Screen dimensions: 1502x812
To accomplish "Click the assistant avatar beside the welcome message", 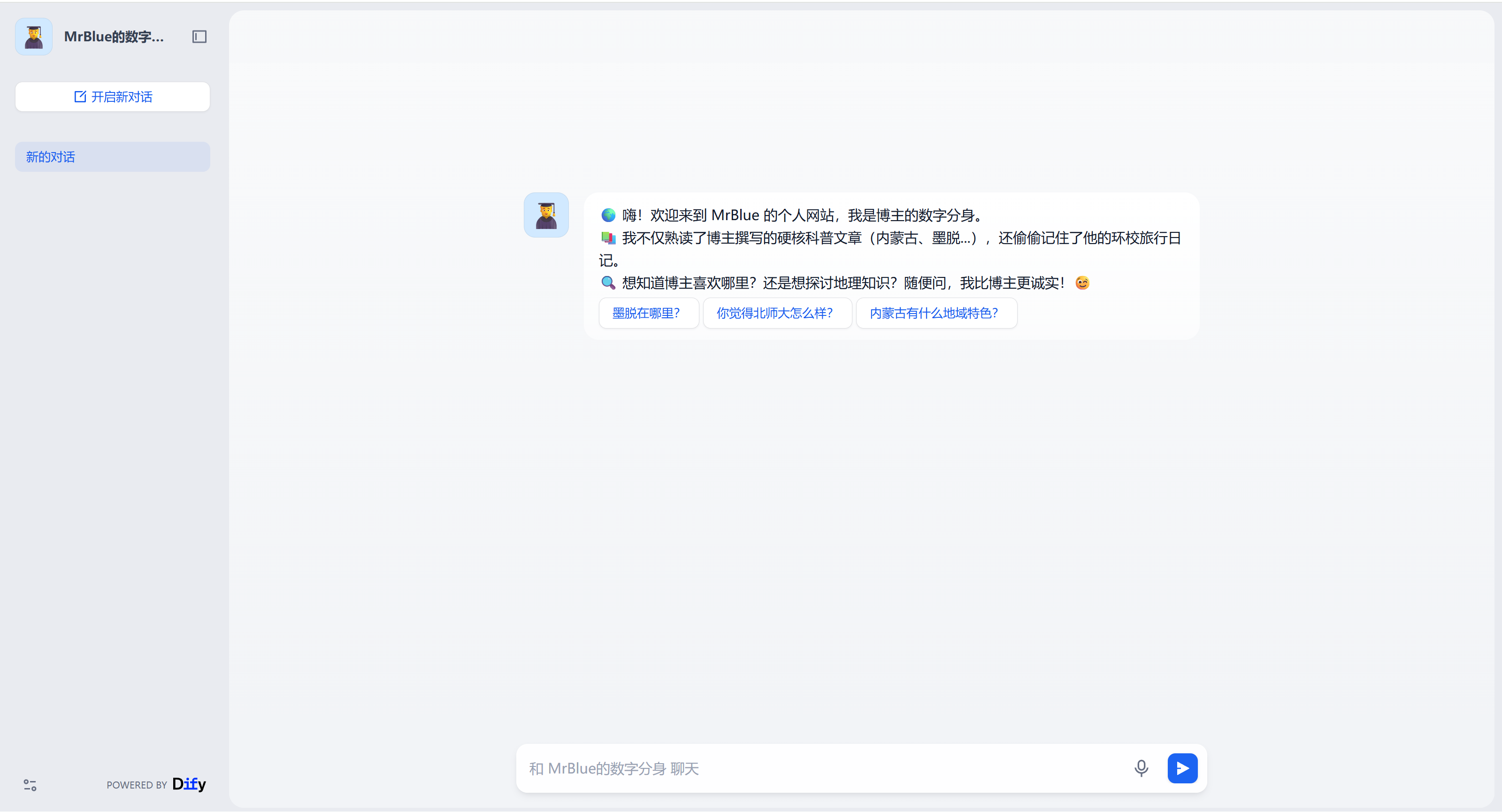I will click(546, 214).
